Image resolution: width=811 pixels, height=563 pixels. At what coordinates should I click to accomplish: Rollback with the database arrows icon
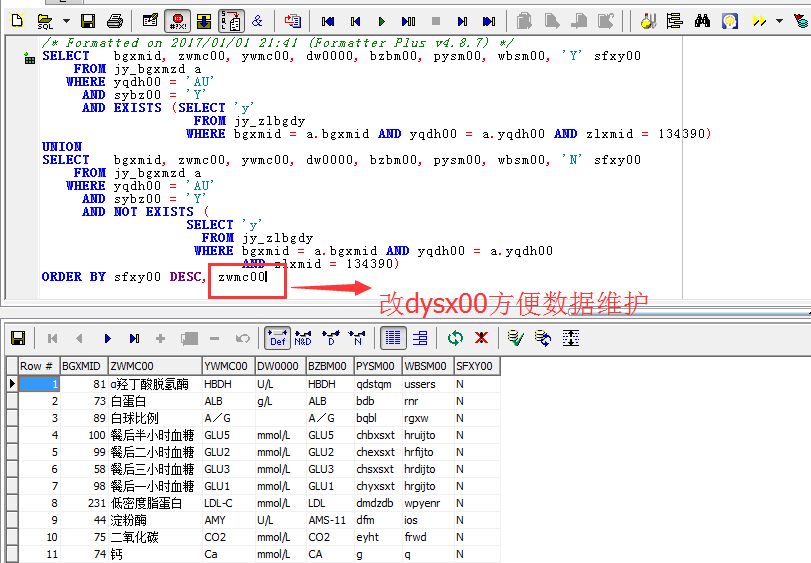click(543, 339)
